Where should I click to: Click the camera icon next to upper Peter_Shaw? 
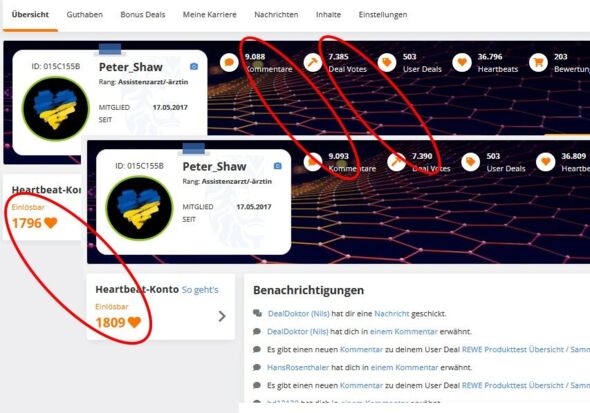[x=194, y=67]
